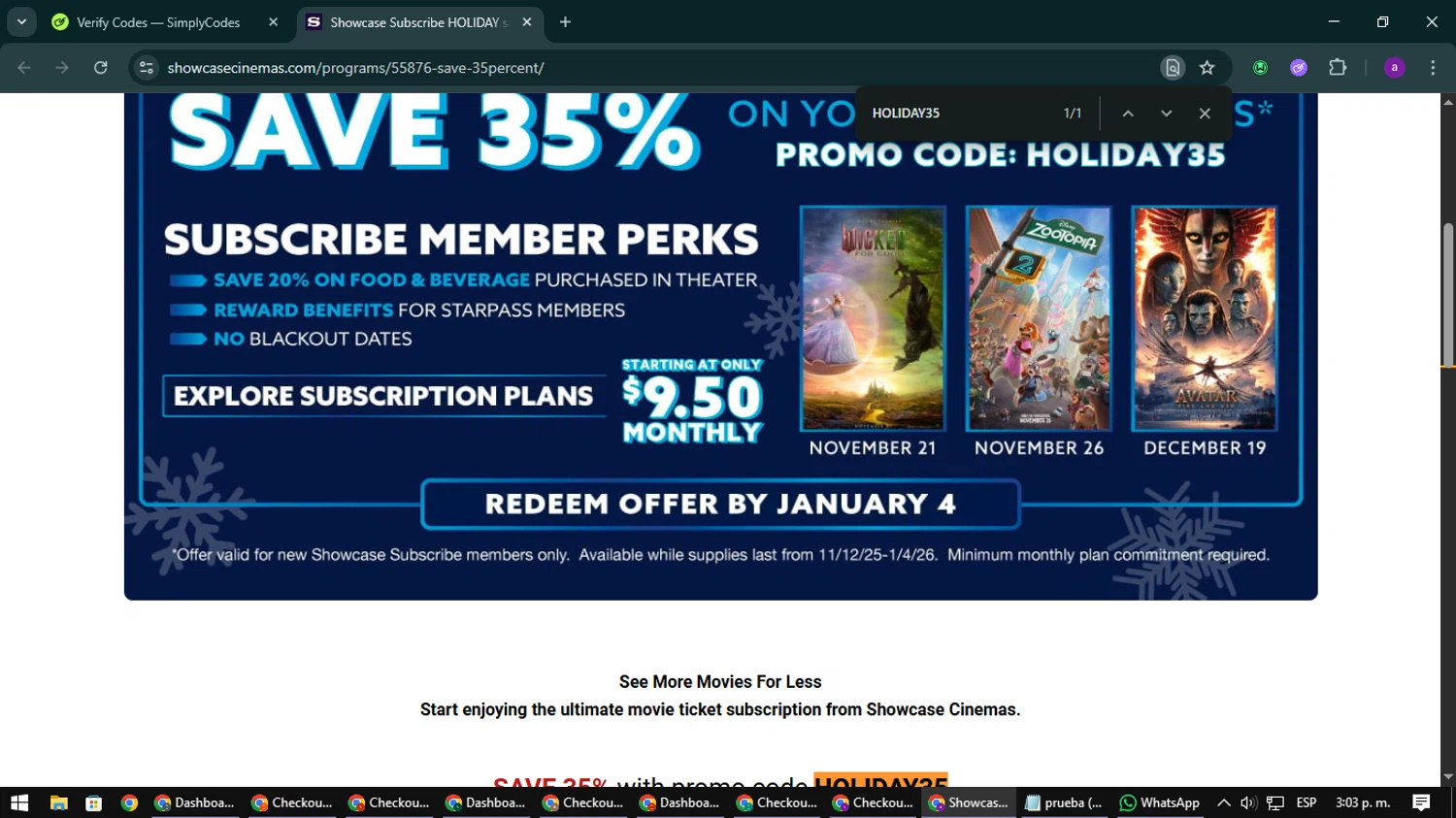Click the Explore Subscription Plans button
The width and height of the screenshot is (1456, 818).
383,396
